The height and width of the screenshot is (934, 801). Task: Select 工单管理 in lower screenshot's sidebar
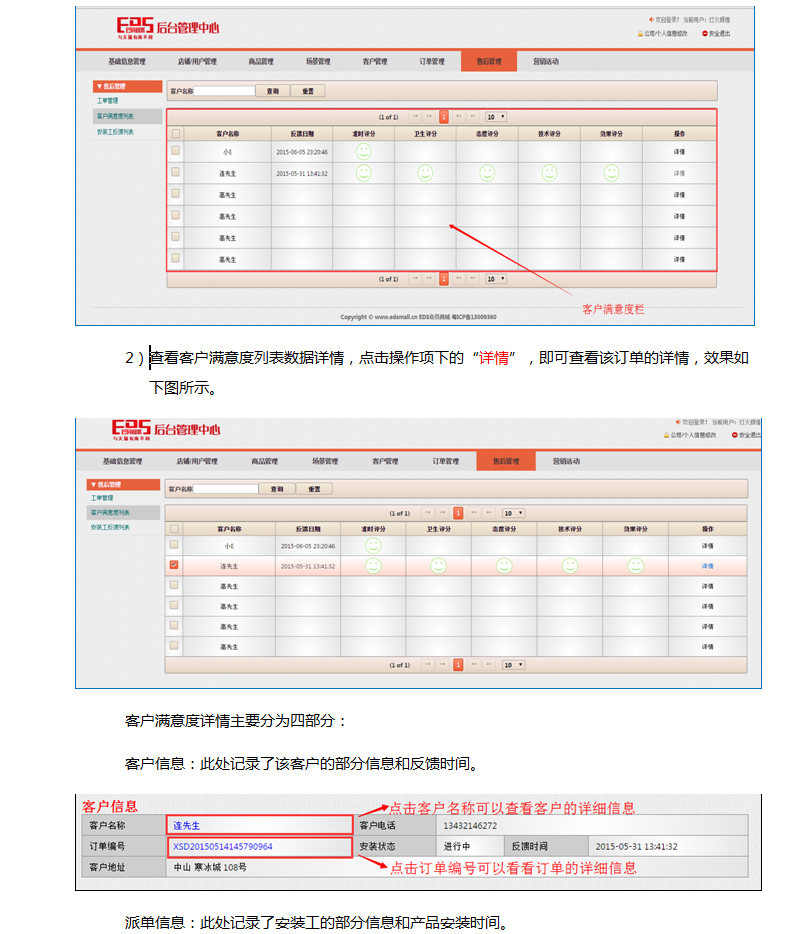click(x=102, y=498)
